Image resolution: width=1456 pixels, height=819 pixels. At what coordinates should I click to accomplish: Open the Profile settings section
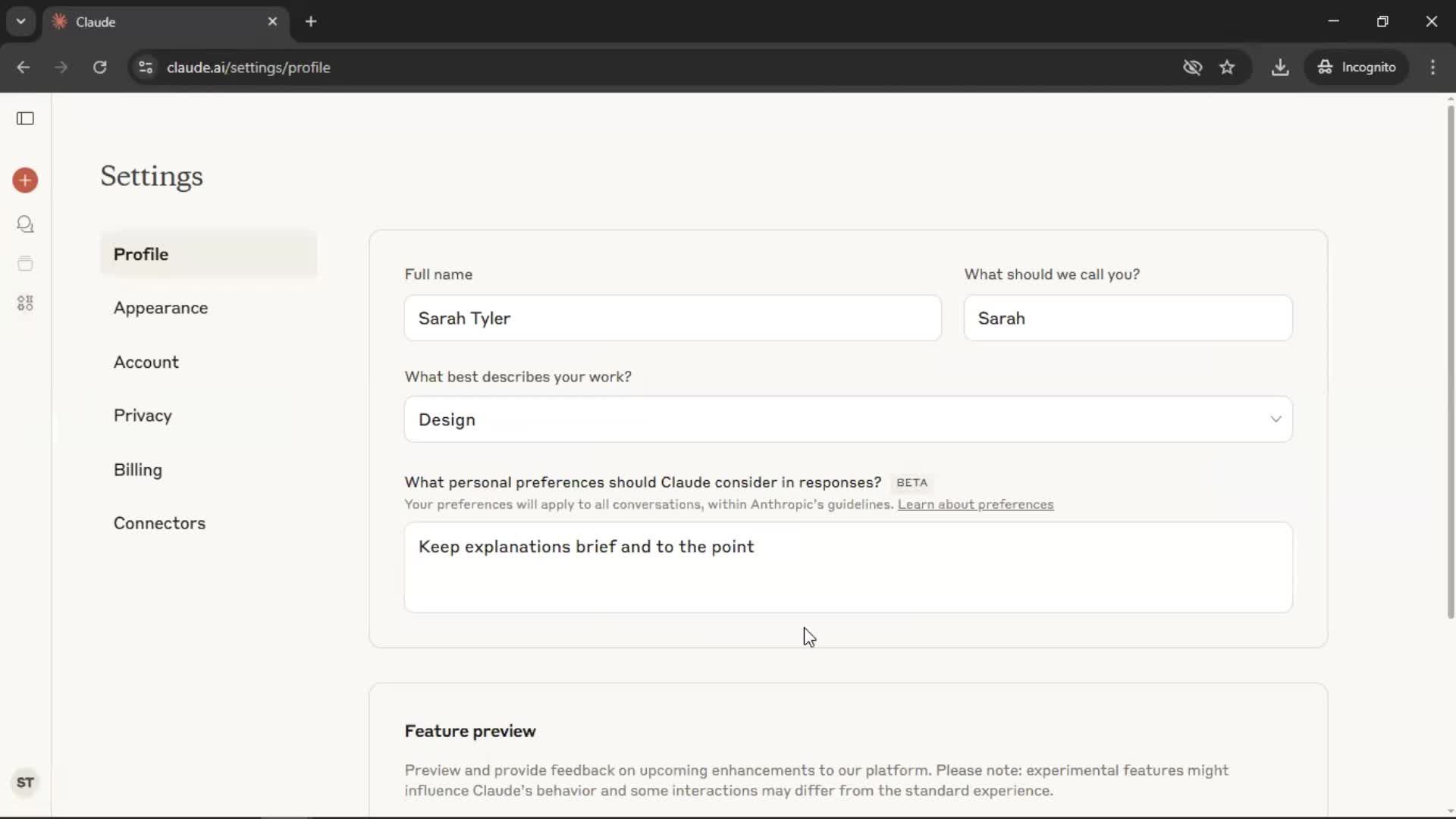[x=209, y=254]
